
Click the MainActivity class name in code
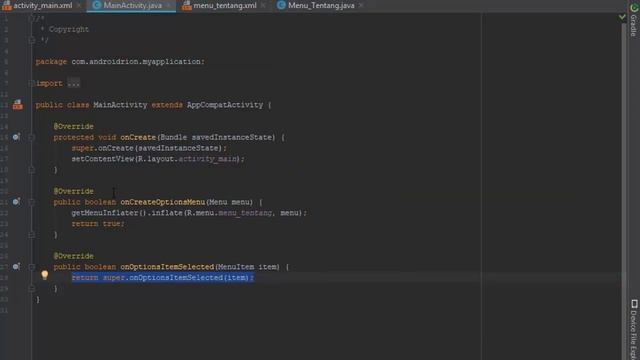click(120, 105)
